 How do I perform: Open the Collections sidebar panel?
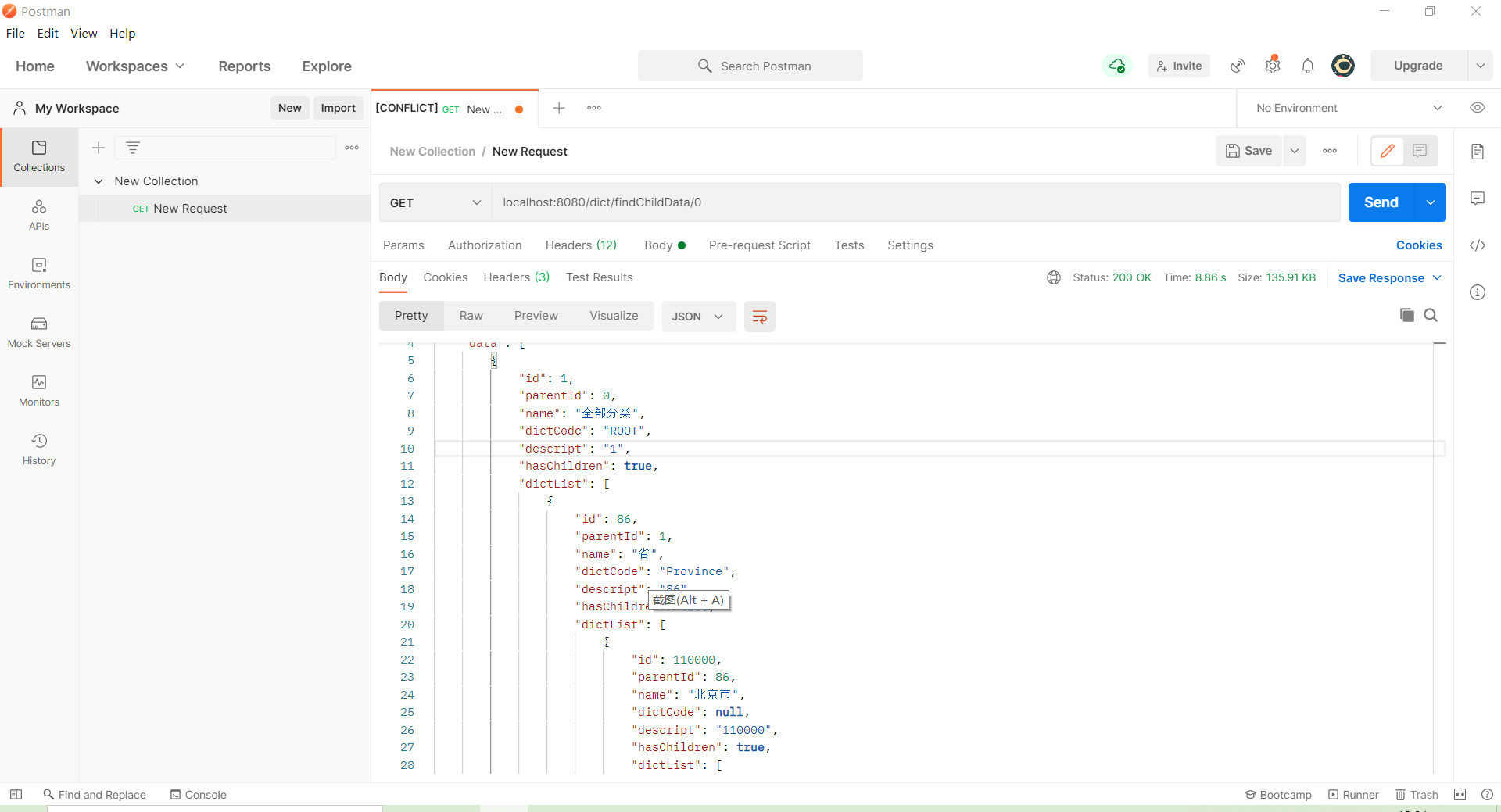click(x=39, y=156)
